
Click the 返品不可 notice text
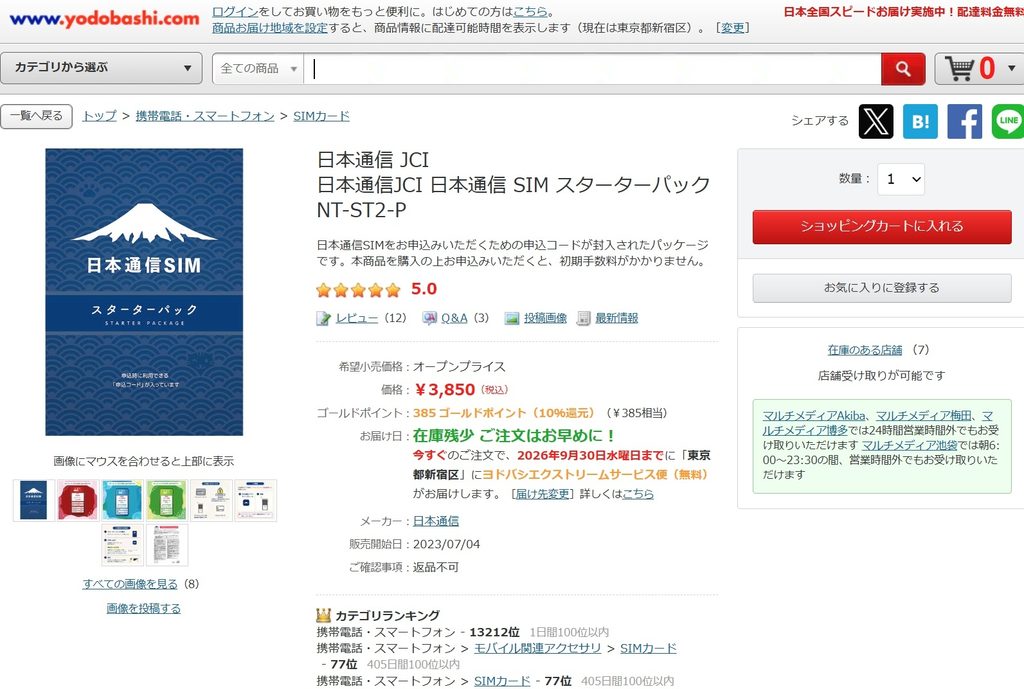[x=436, y=567]
